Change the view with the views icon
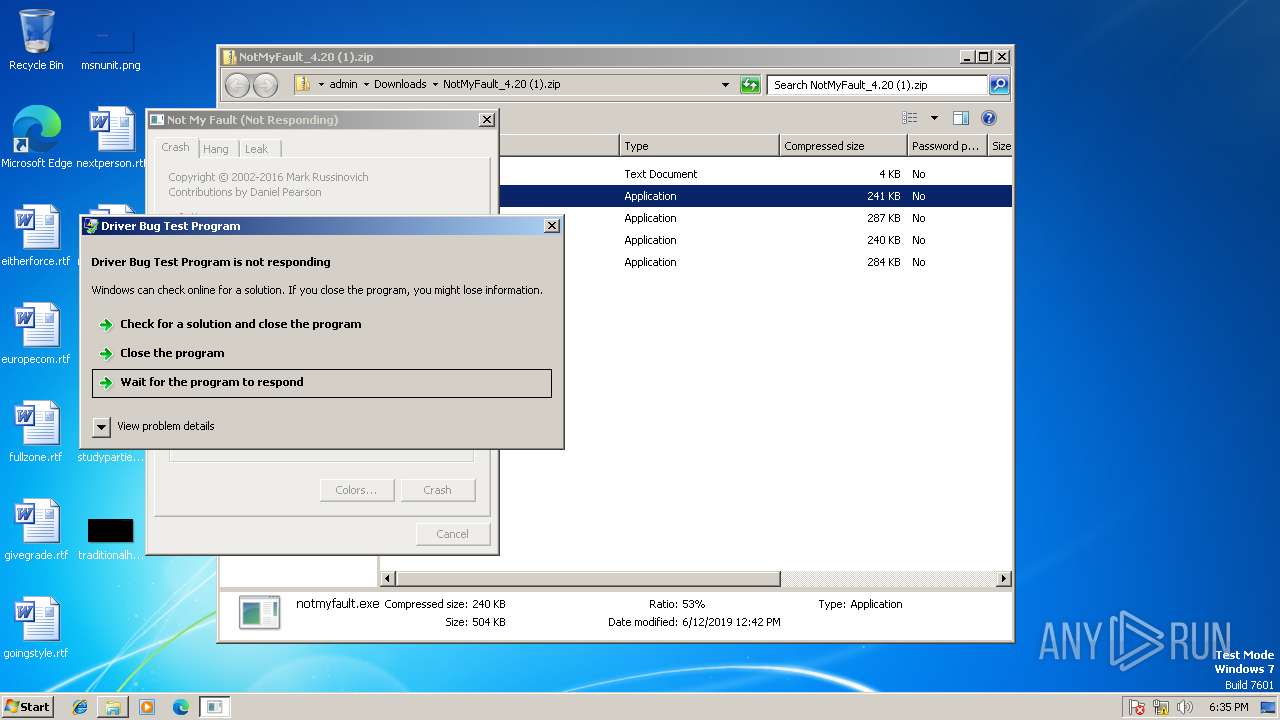Image resolution: width=1280 pixels, height=720 pixels. coord(909,118)
